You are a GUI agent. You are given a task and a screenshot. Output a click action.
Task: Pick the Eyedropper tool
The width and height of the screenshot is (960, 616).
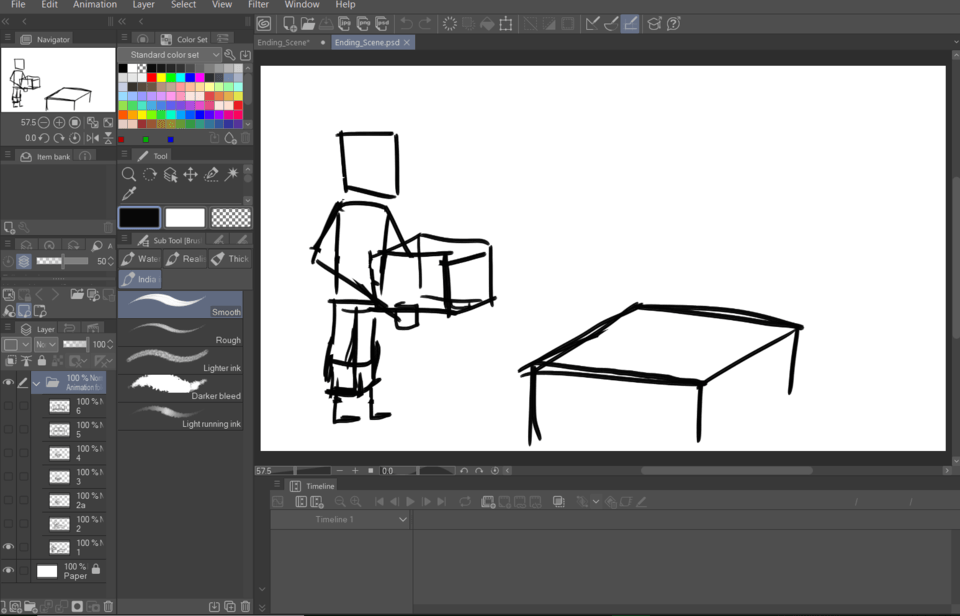(x=129, y=195)
